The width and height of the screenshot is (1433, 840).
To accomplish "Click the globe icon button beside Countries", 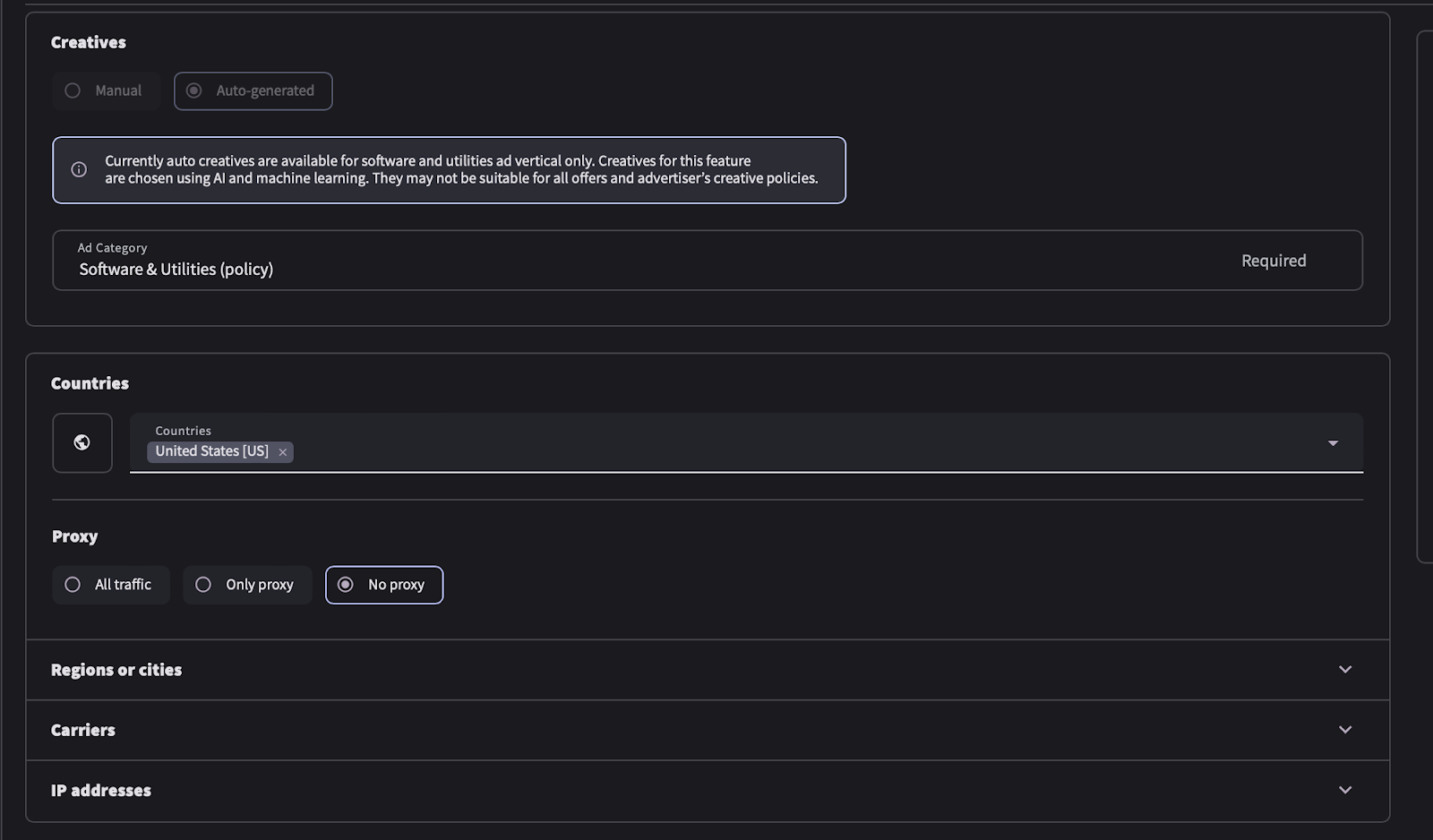I will (82, 442).
